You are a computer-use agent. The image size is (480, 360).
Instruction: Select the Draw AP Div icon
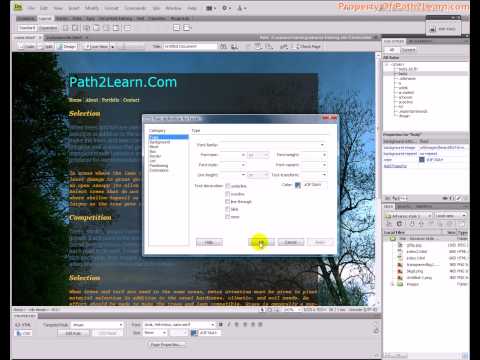coord(75,28)
